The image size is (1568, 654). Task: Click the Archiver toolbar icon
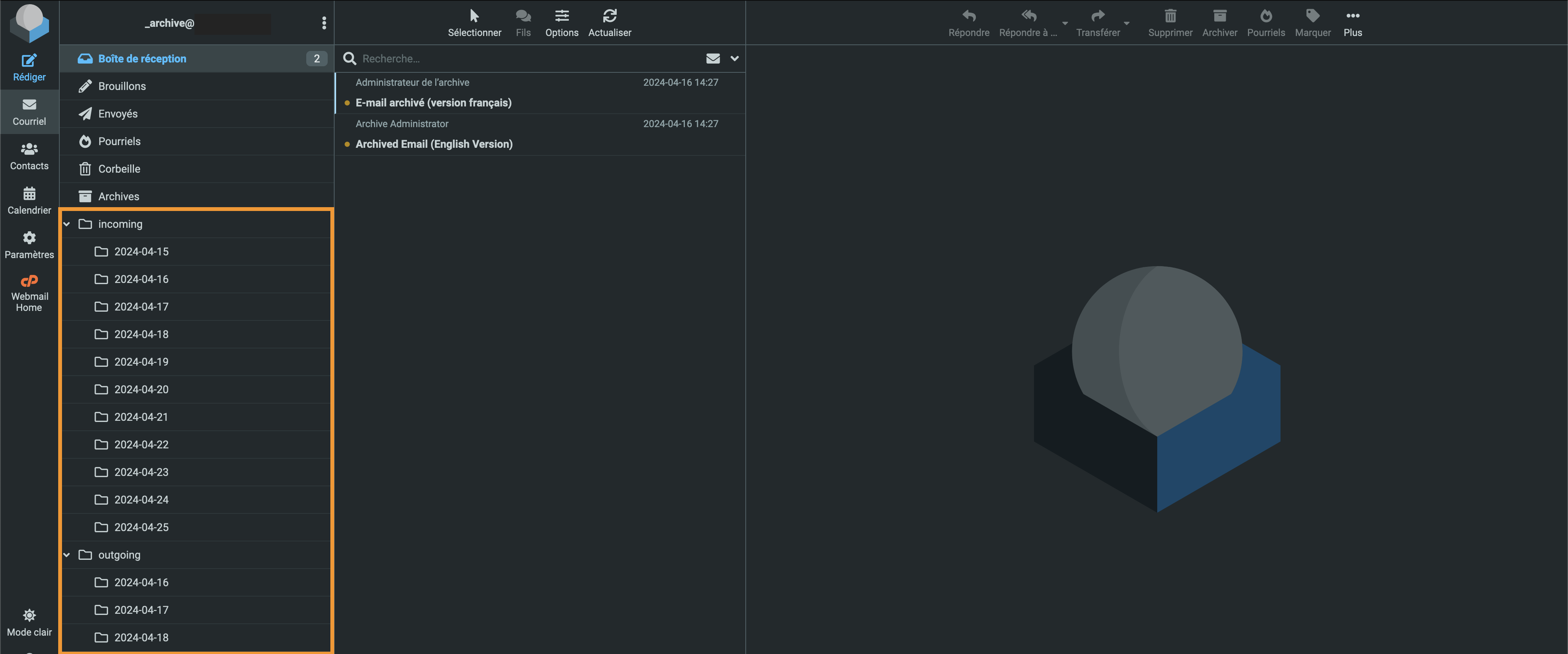[1219, 23]
